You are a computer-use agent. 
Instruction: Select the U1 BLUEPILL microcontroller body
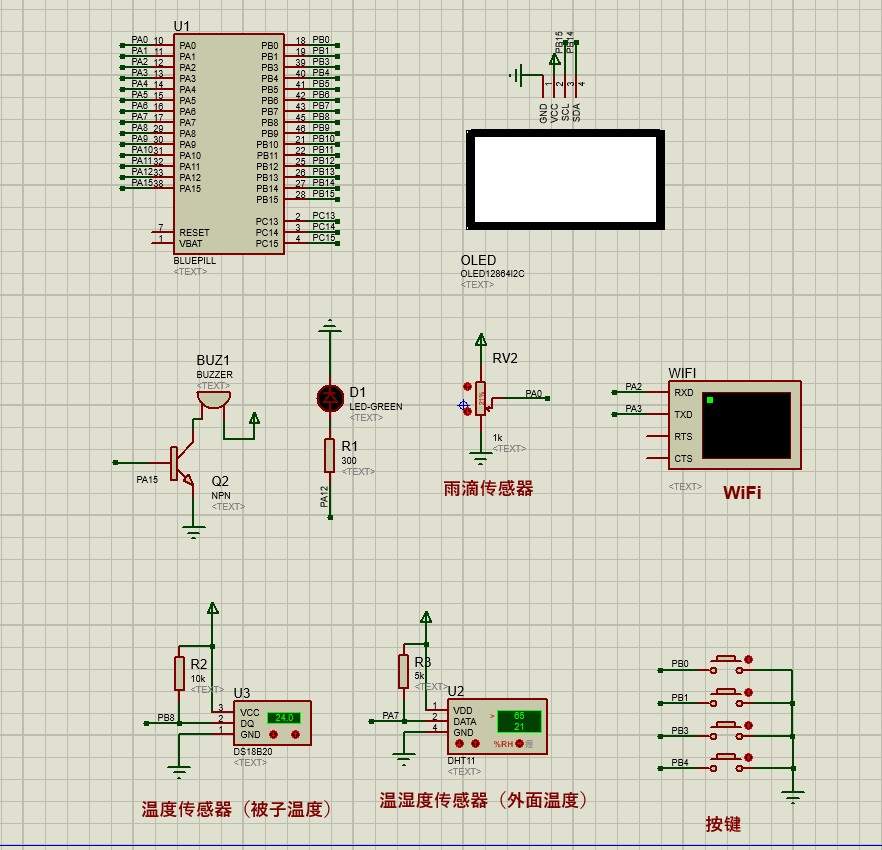[229, 144]
